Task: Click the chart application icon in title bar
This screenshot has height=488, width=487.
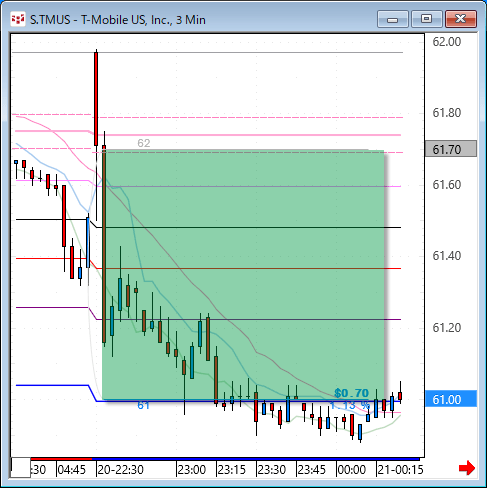Action: tap(18, 19)
